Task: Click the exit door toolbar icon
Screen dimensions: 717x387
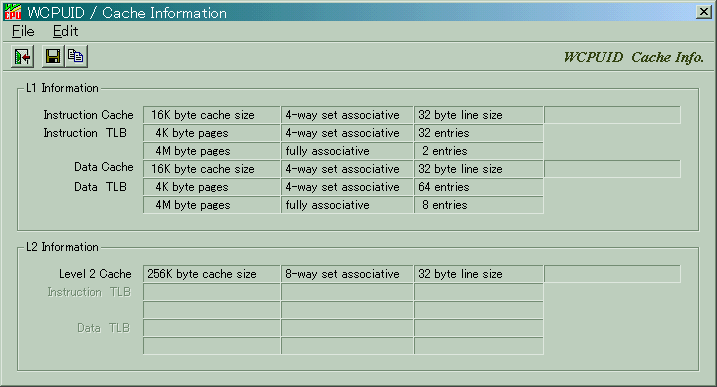Action: click(x=22, y=57)
